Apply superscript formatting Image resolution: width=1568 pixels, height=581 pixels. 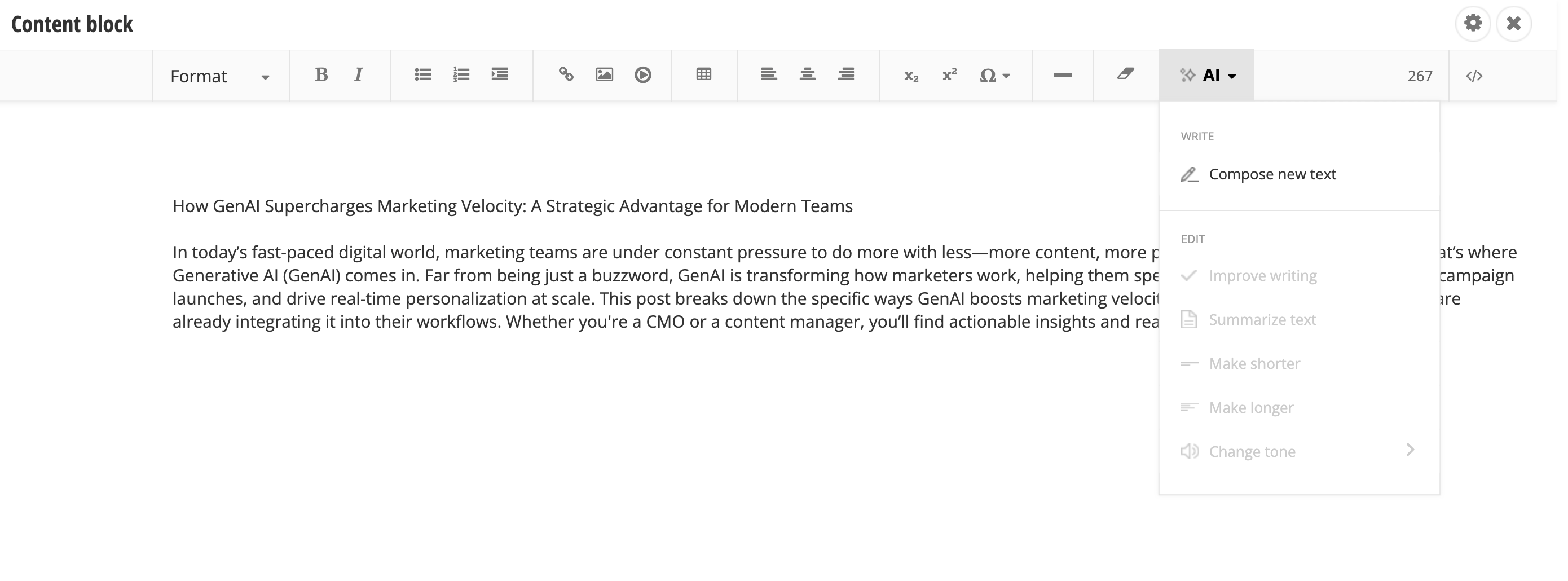(x=949, y=75)
